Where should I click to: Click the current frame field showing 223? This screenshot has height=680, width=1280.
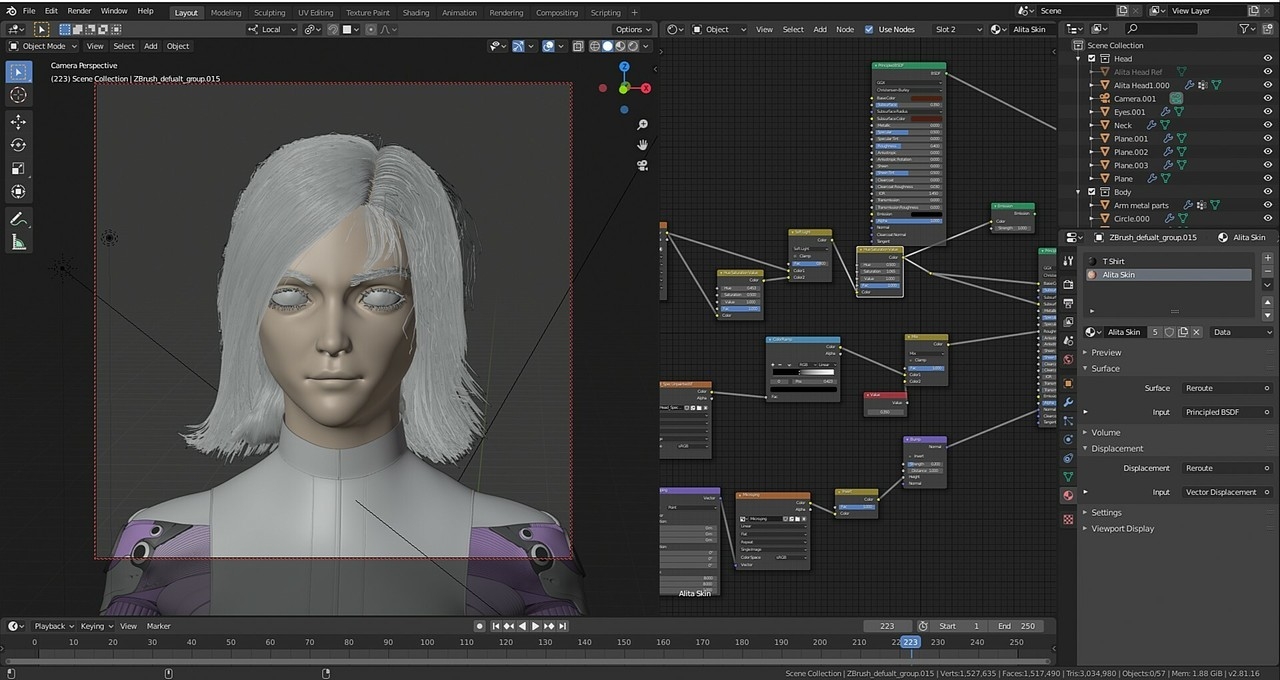pos(888,626)
